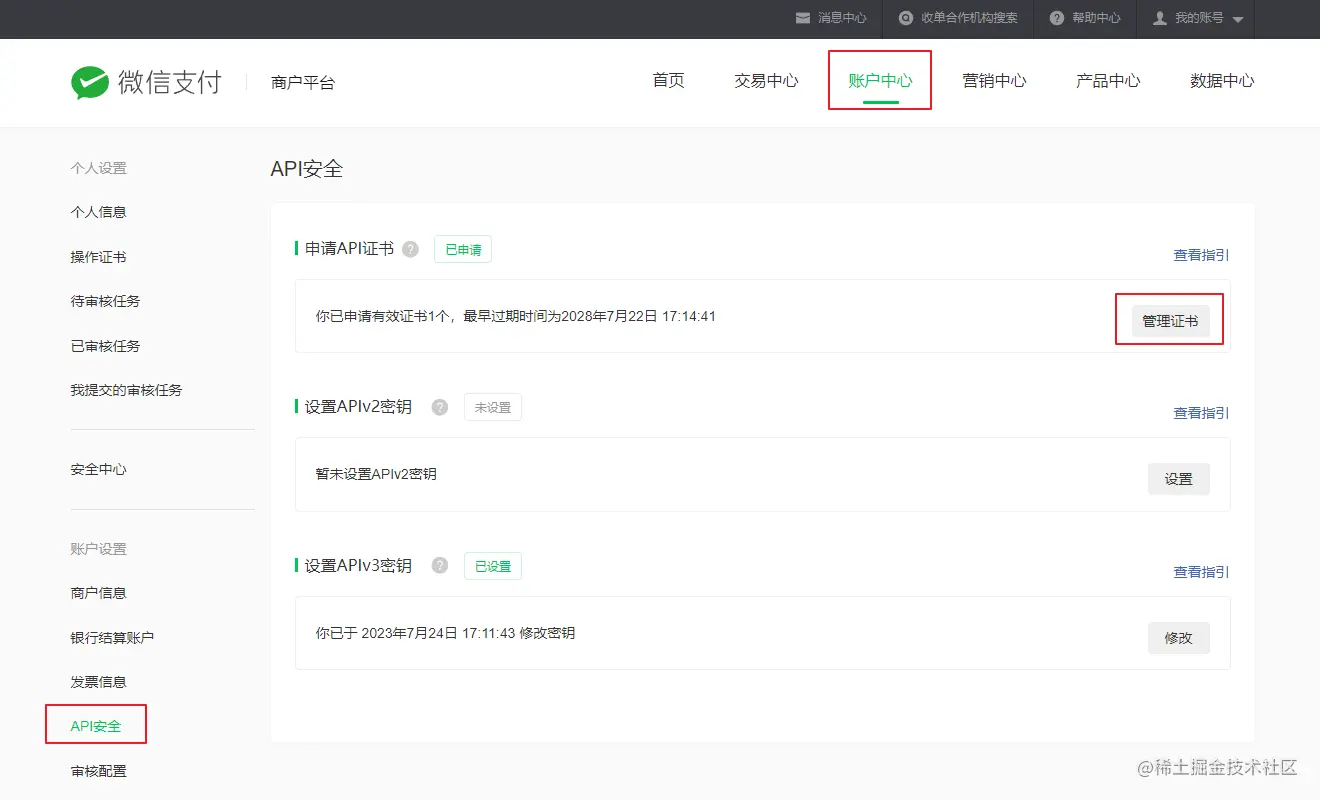Click the help center question icon

1057,18
